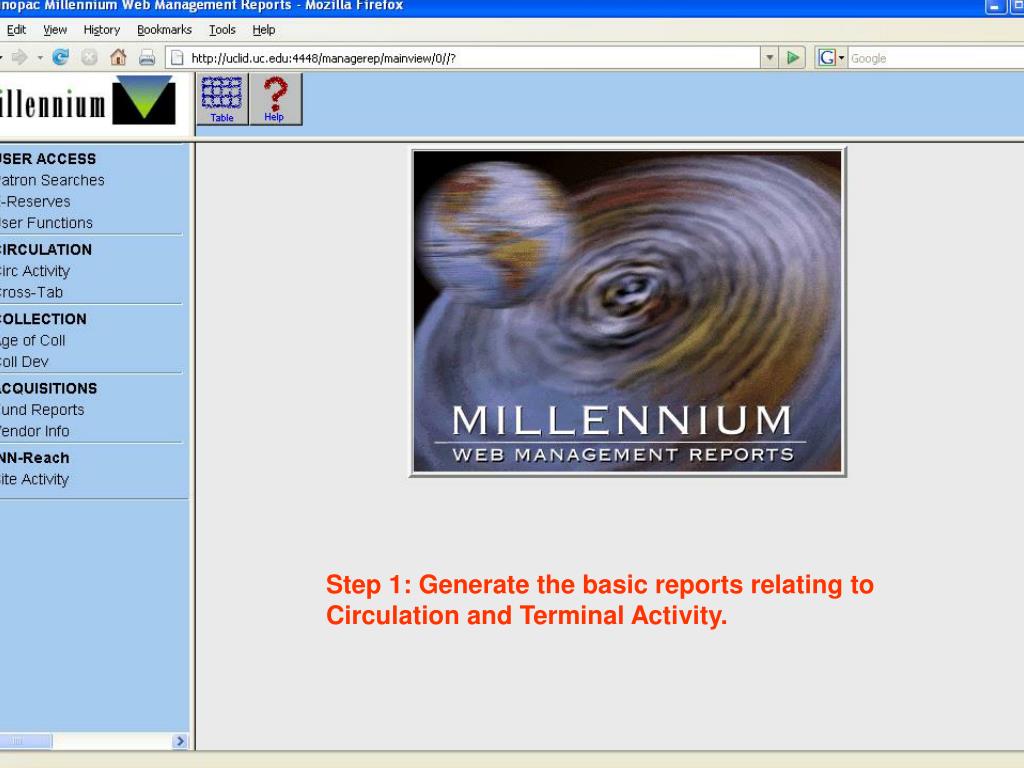
Task: Open the Table view icon
Action: click(x=222, y=99)
